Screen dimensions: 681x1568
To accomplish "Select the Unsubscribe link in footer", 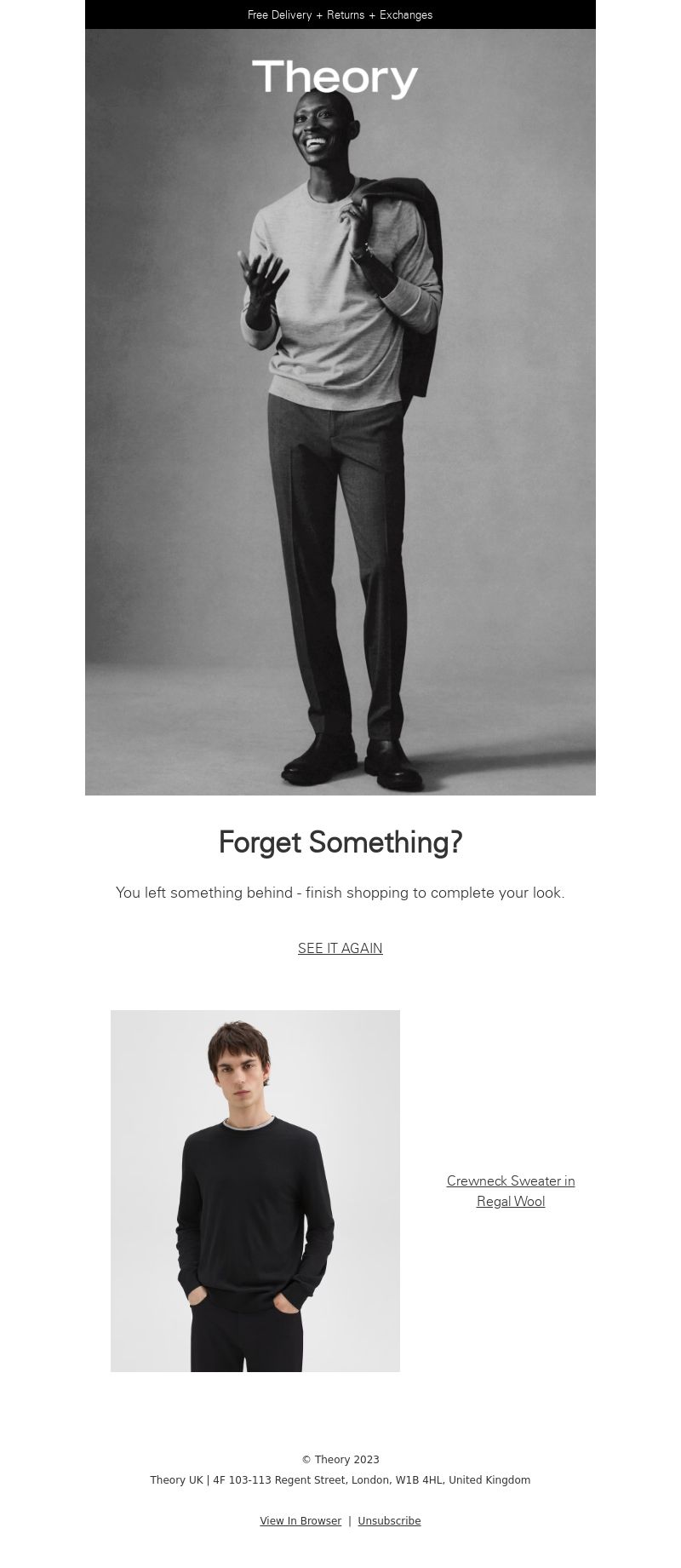I will pos(389,1521).
